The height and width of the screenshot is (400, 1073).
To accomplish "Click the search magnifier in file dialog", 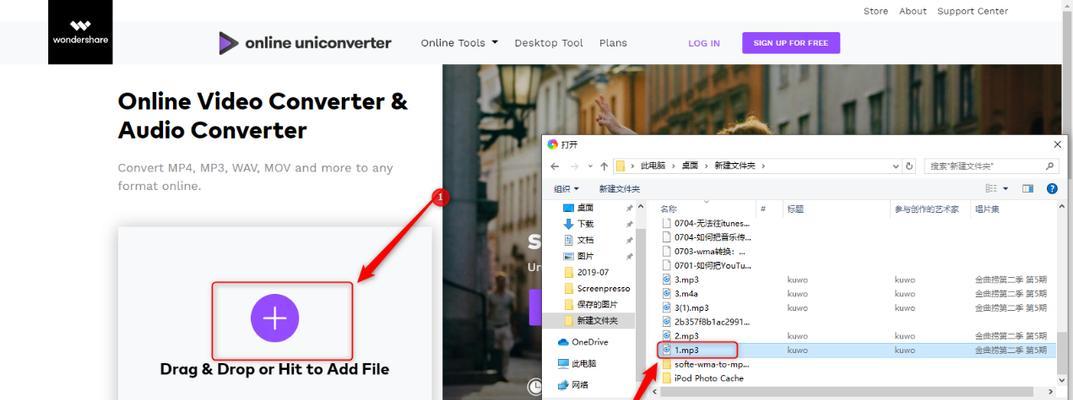I will coord(1050,166).
